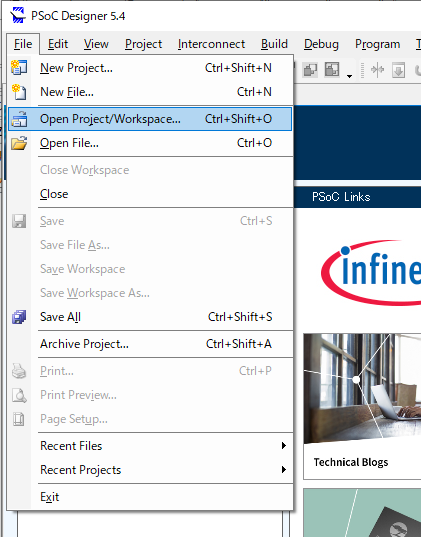The image size is (421, 537).
Task: Expand the Recent Projects submenu arrow
Action: (284, 470)
